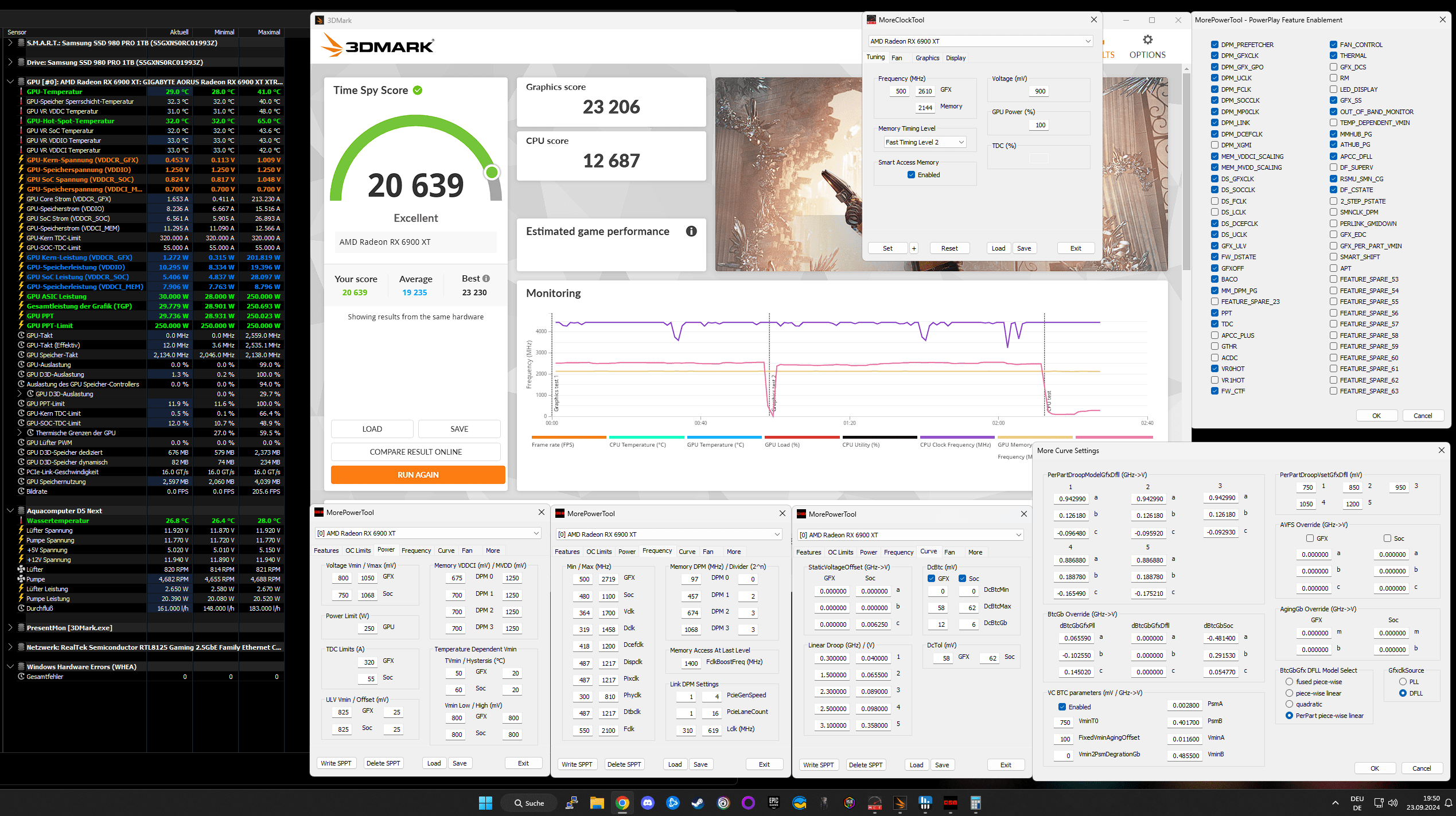Click Frame rate (FPS) legend color bar

[569, 437]
